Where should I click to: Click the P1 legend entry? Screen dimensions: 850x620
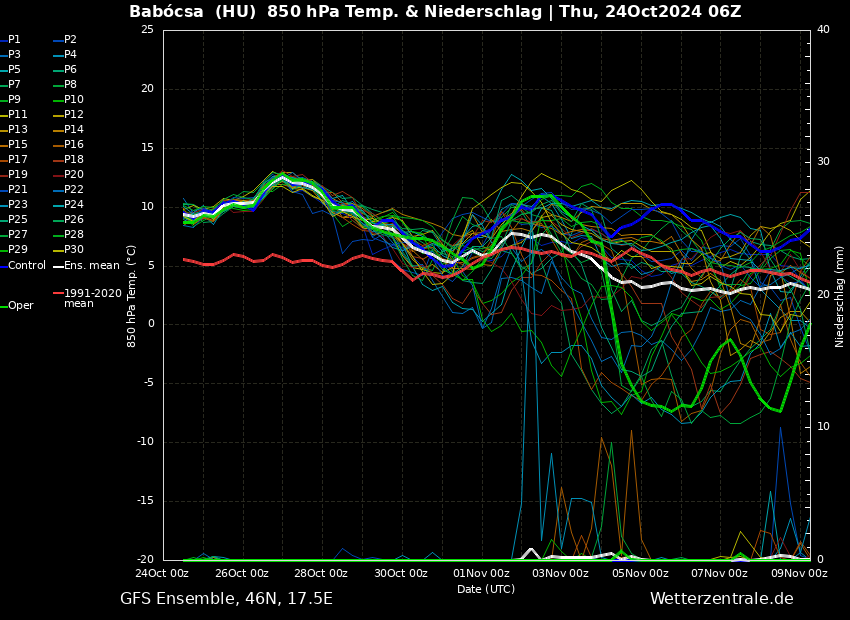[x=14, y=40]
